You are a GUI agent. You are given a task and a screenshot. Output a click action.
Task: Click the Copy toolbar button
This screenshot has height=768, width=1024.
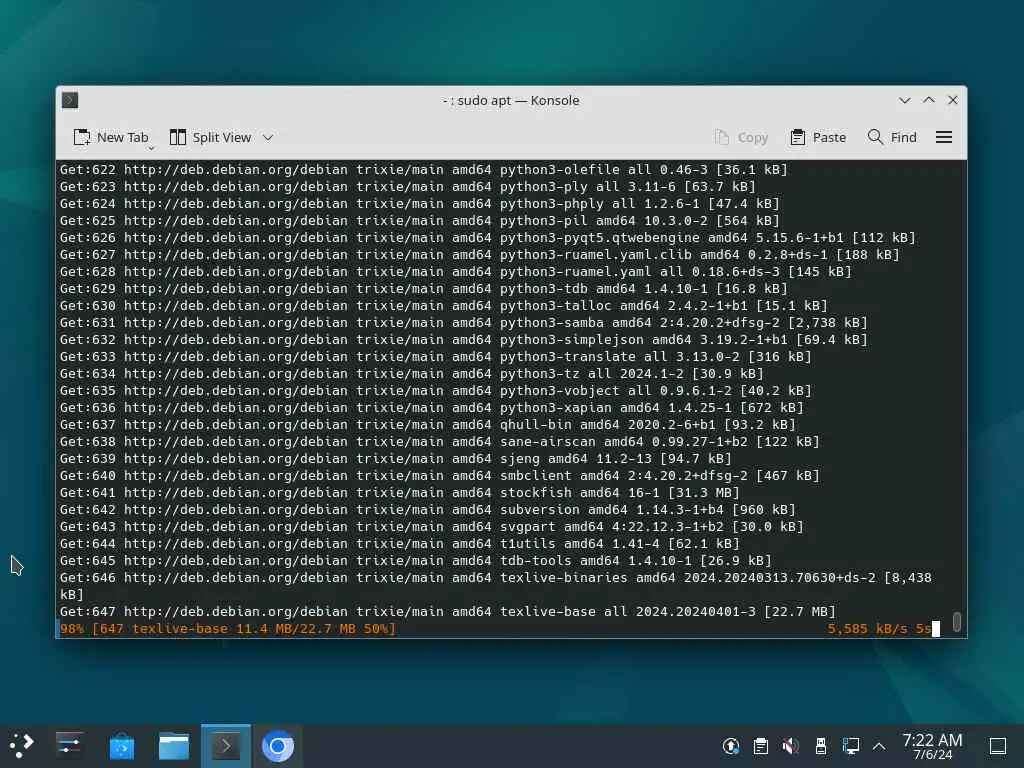point(741,137)
